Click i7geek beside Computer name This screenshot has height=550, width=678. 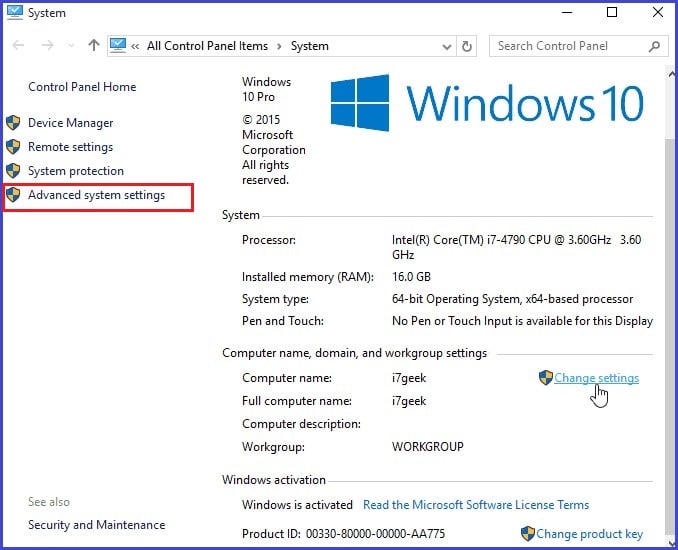[x=409, y=378]
